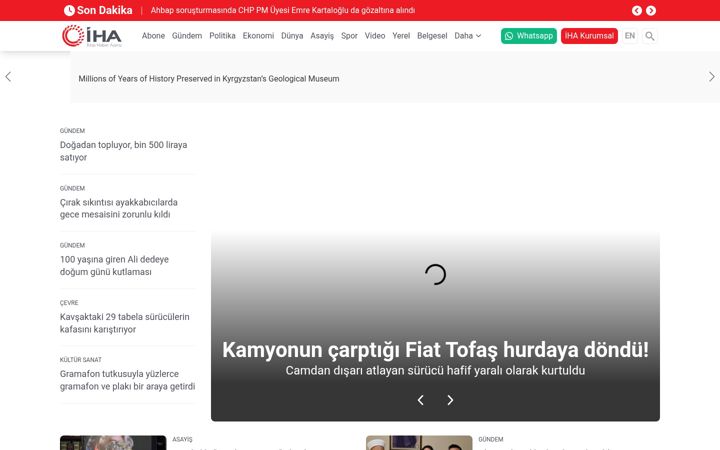
Task: Open the bottom-left Asayiş news thumbnail
Action: click(x=113, y=443)
